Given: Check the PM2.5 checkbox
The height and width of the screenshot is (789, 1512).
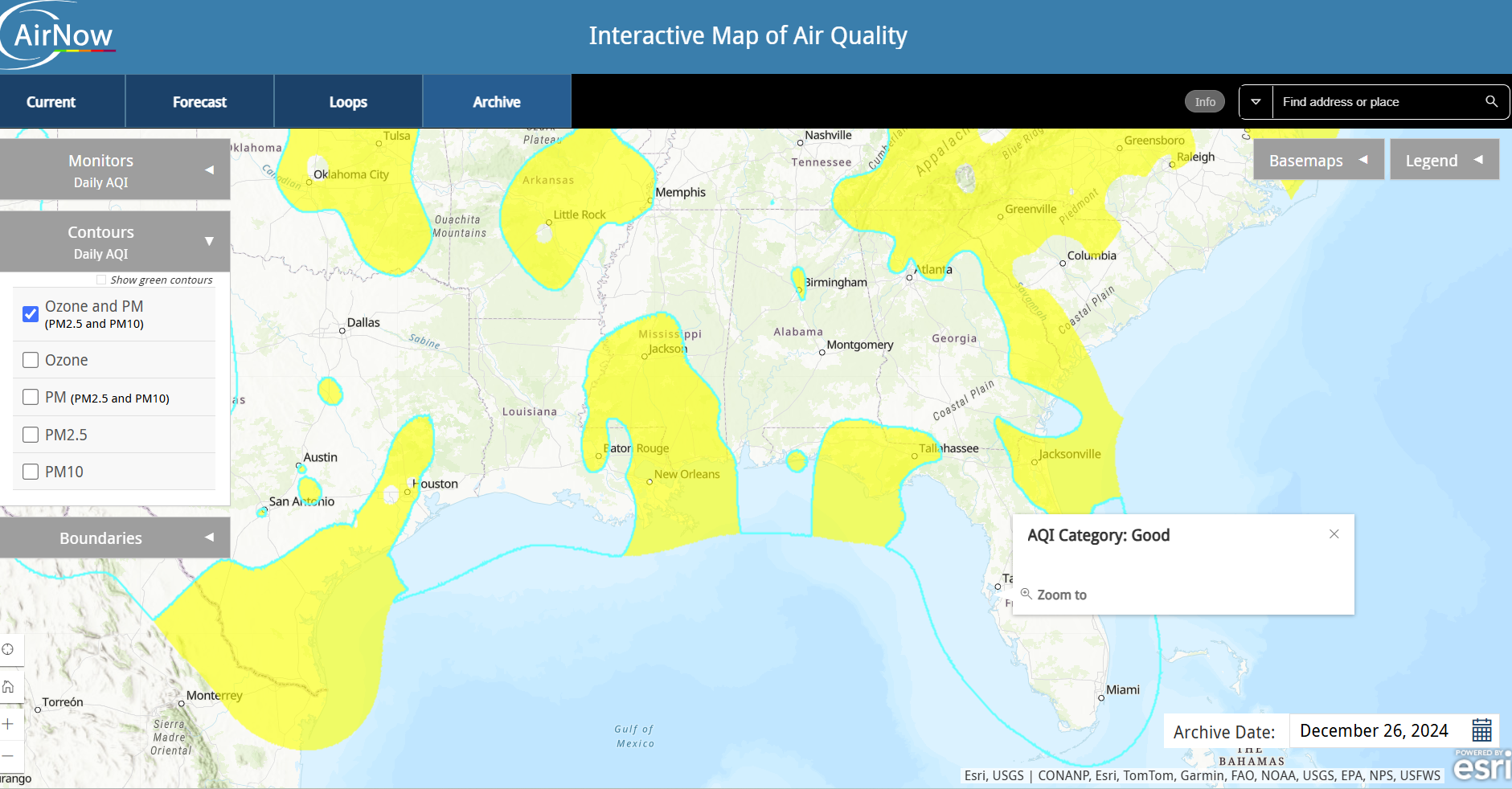Looking at the screenshot, I should (31, 435).
